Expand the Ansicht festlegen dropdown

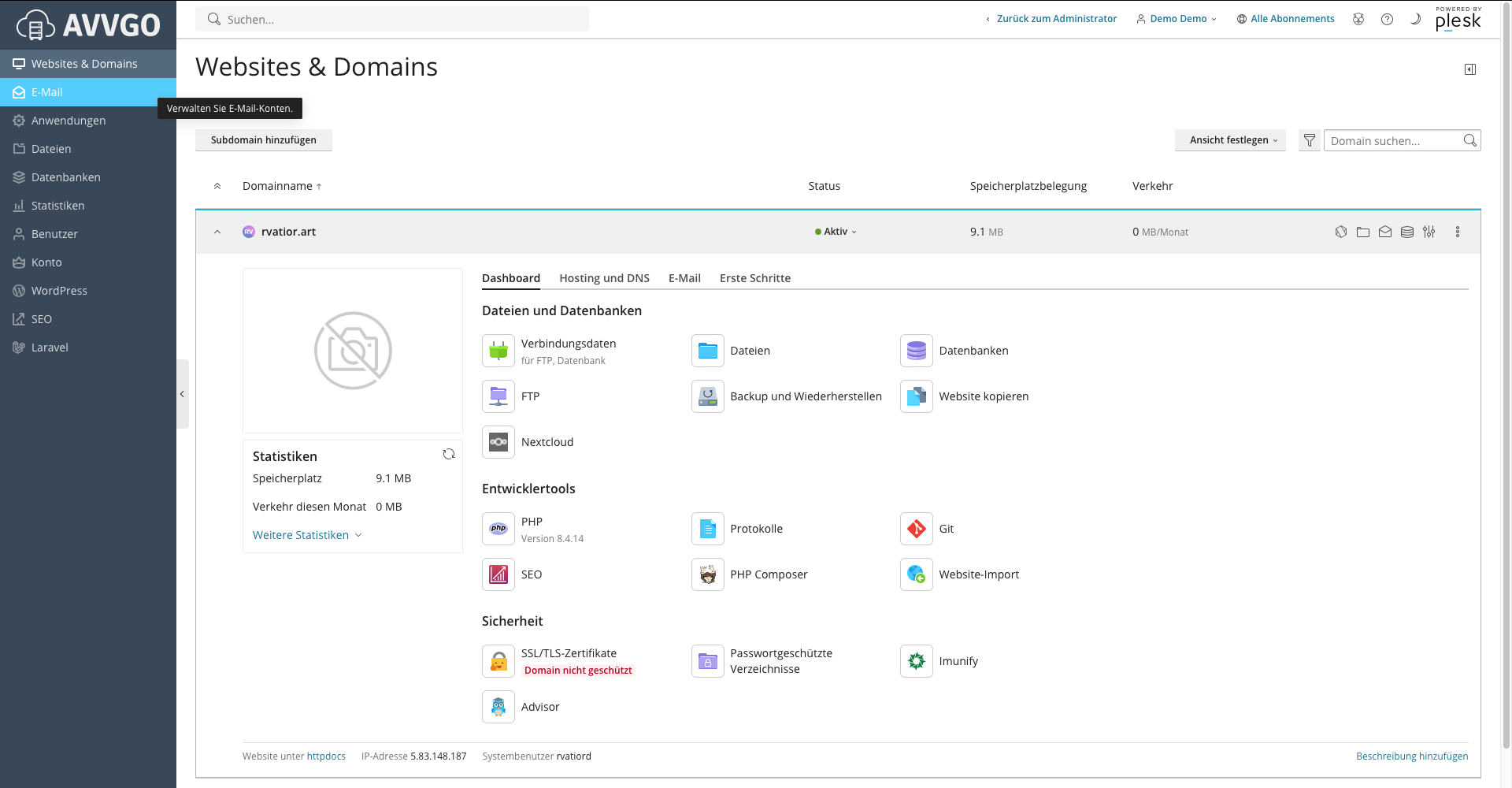coord(1230,140)
